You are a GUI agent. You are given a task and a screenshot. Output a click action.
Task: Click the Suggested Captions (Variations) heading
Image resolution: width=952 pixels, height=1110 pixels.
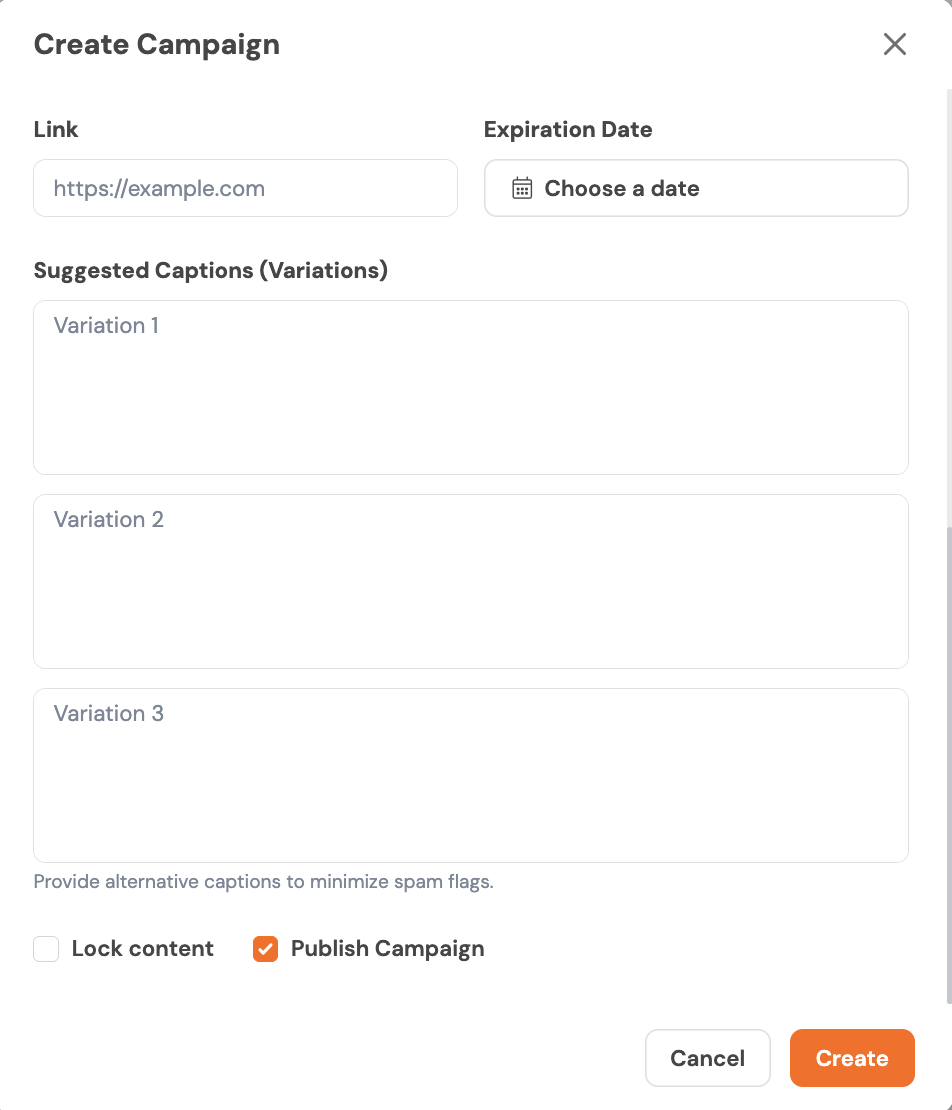coord(210,270)
